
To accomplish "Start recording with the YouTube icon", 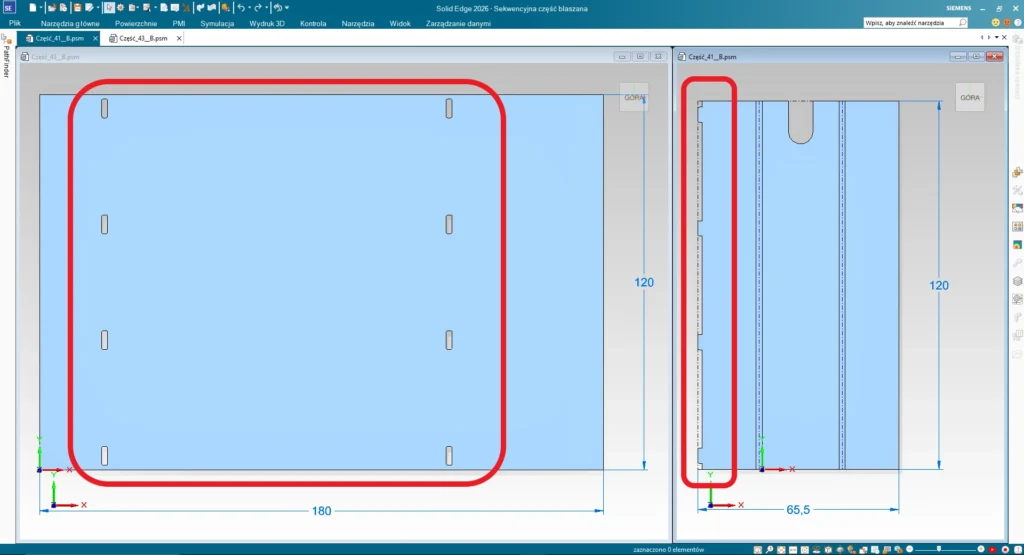I will coord(993,549).
